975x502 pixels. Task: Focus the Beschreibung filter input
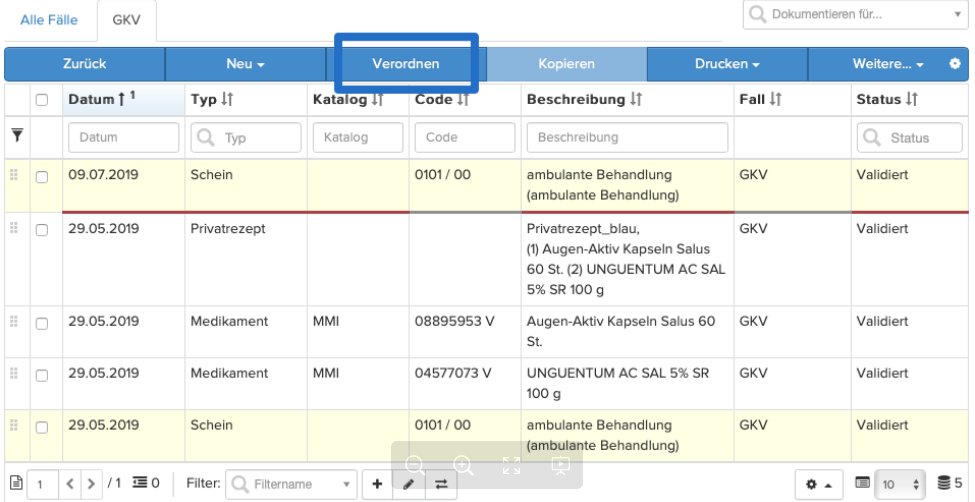coord(627,137)
